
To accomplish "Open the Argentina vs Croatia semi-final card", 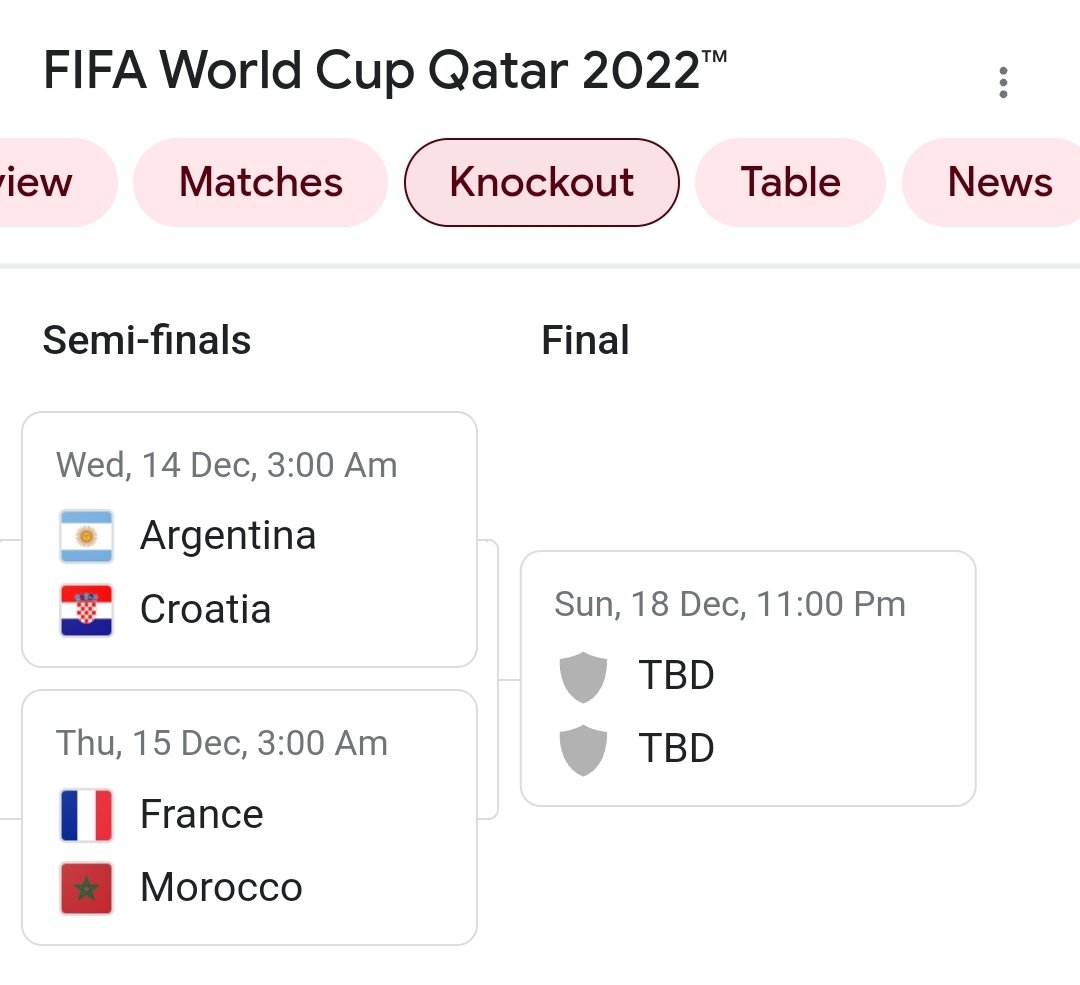I will tap(249, 539).
